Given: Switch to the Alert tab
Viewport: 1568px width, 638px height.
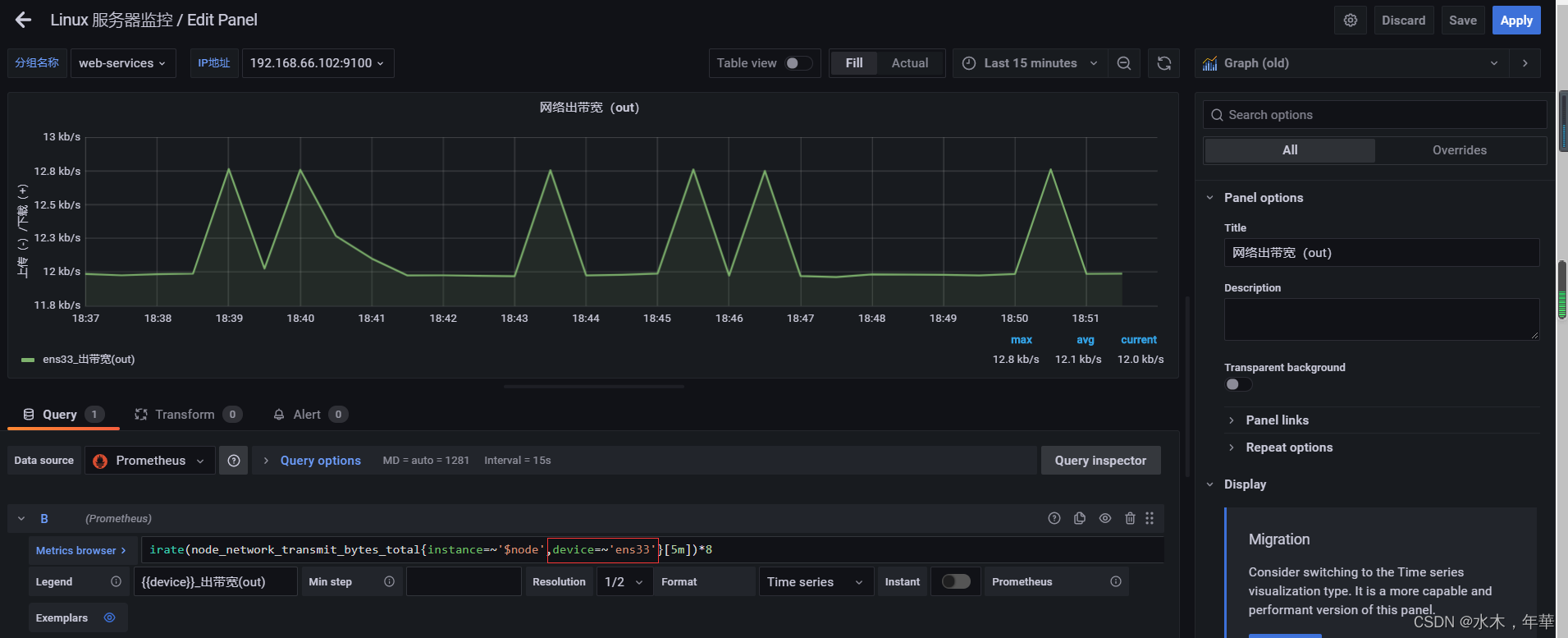Looking at the screenshot, I should [310, 415].
